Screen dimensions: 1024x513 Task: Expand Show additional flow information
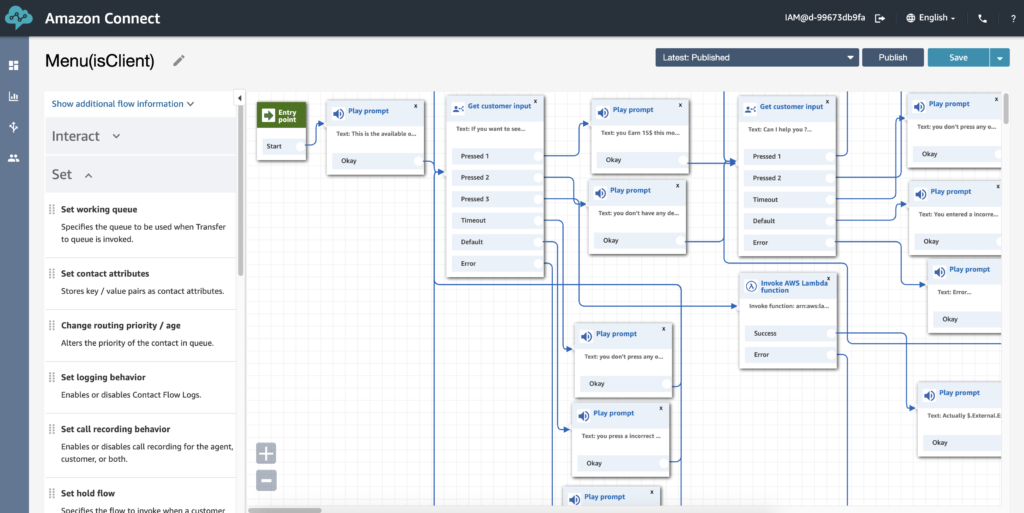coord(123,104)
